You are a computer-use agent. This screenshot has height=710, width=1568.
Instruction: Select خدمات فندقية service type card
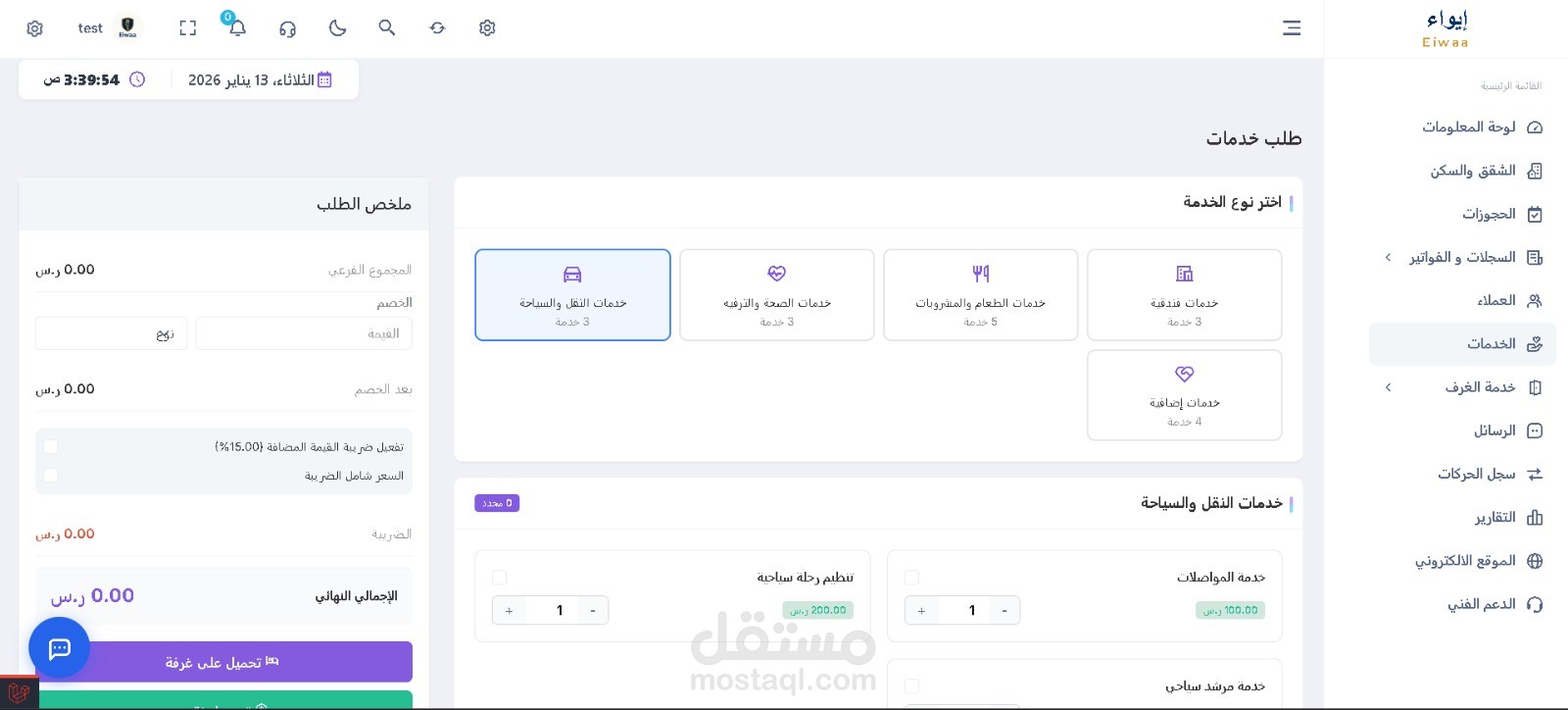(1184, 295)
